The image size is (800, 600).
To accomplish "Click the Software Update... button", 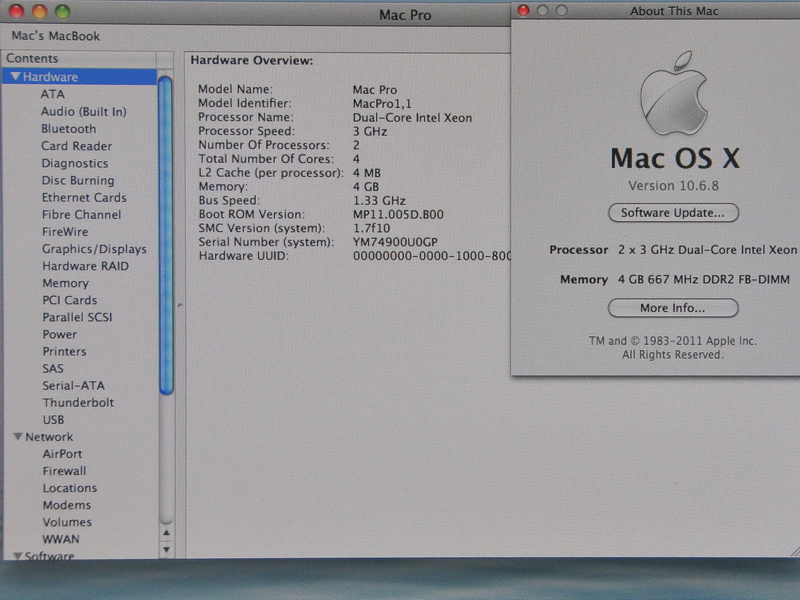I will [x=673, y=213].
